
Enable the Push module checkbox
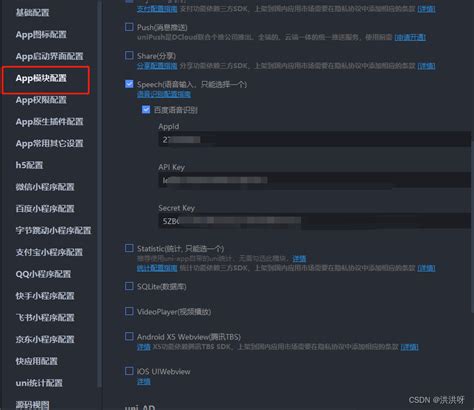(x=129, y=27)
